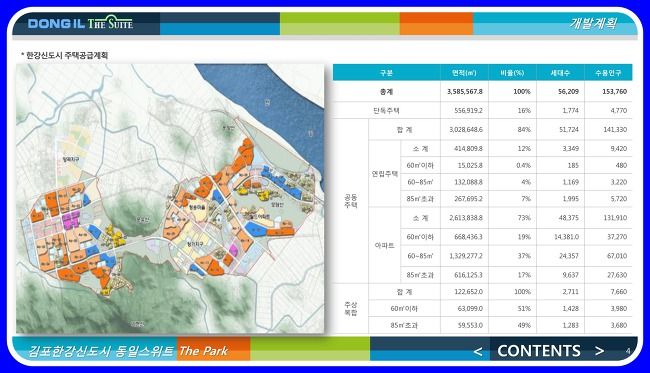
Task: Click the 비율(%) column header
Action: pyautogui.click(x=512, y=73)
